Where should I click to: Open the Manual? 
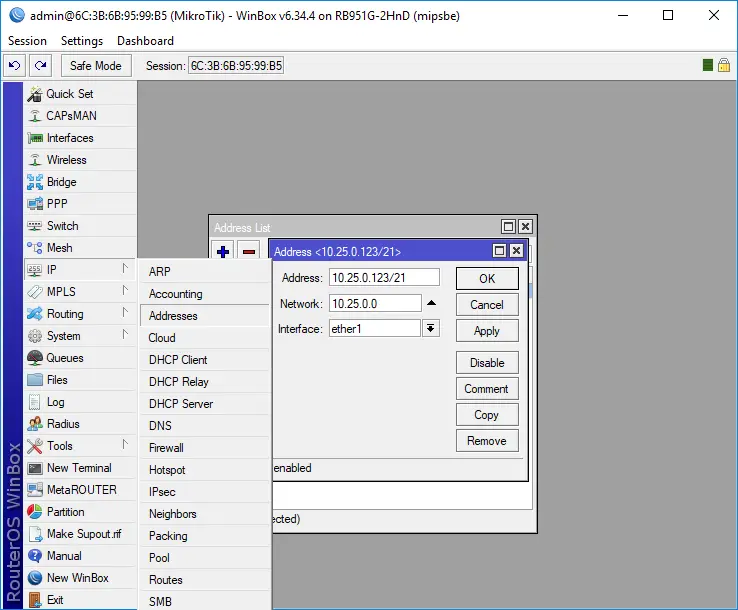coord(80,556)
